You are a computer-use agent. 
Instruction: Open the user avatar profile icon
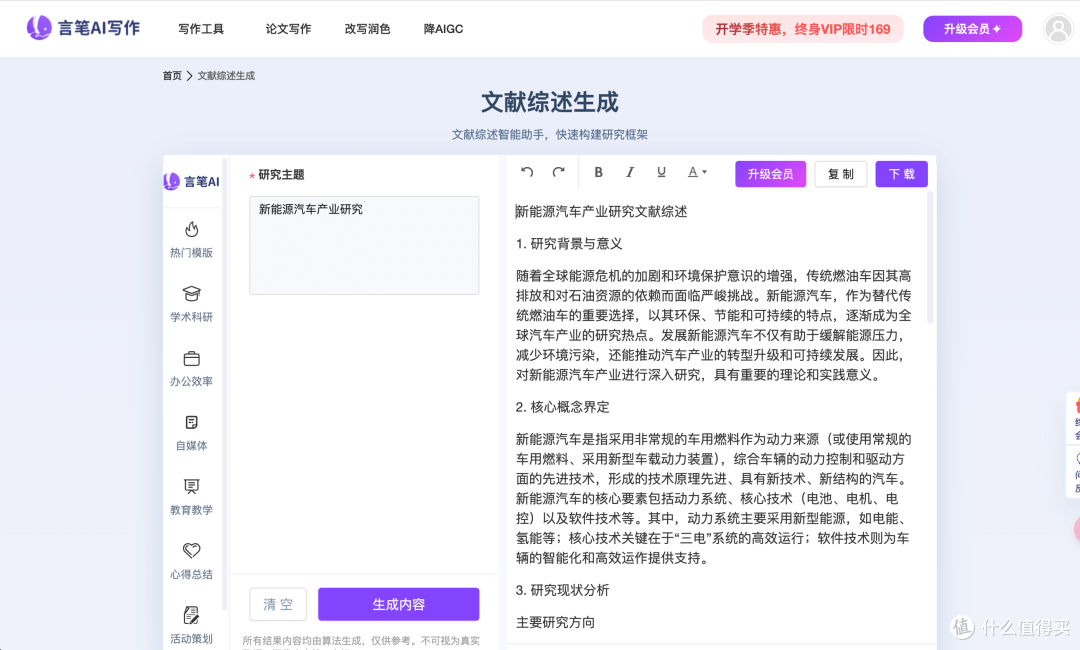pos(1058,29)
